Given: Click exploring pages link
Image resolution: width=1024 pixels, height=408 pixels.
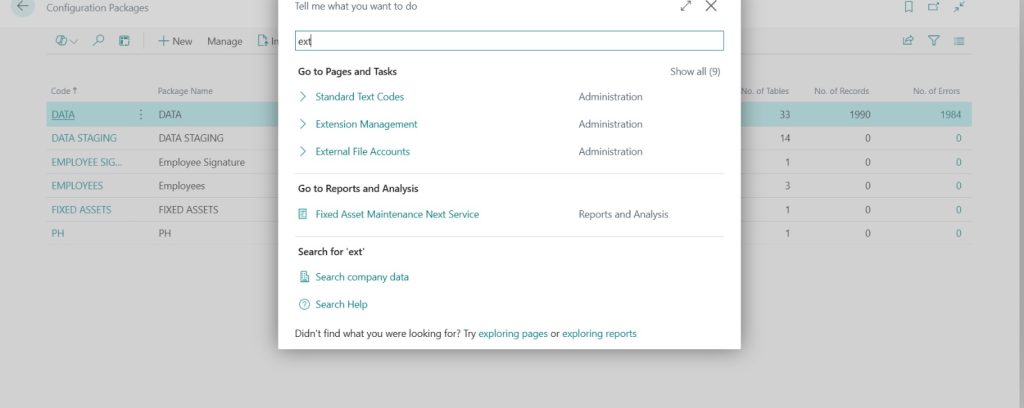Looking at the screenshot, I should tap(513, 334).
